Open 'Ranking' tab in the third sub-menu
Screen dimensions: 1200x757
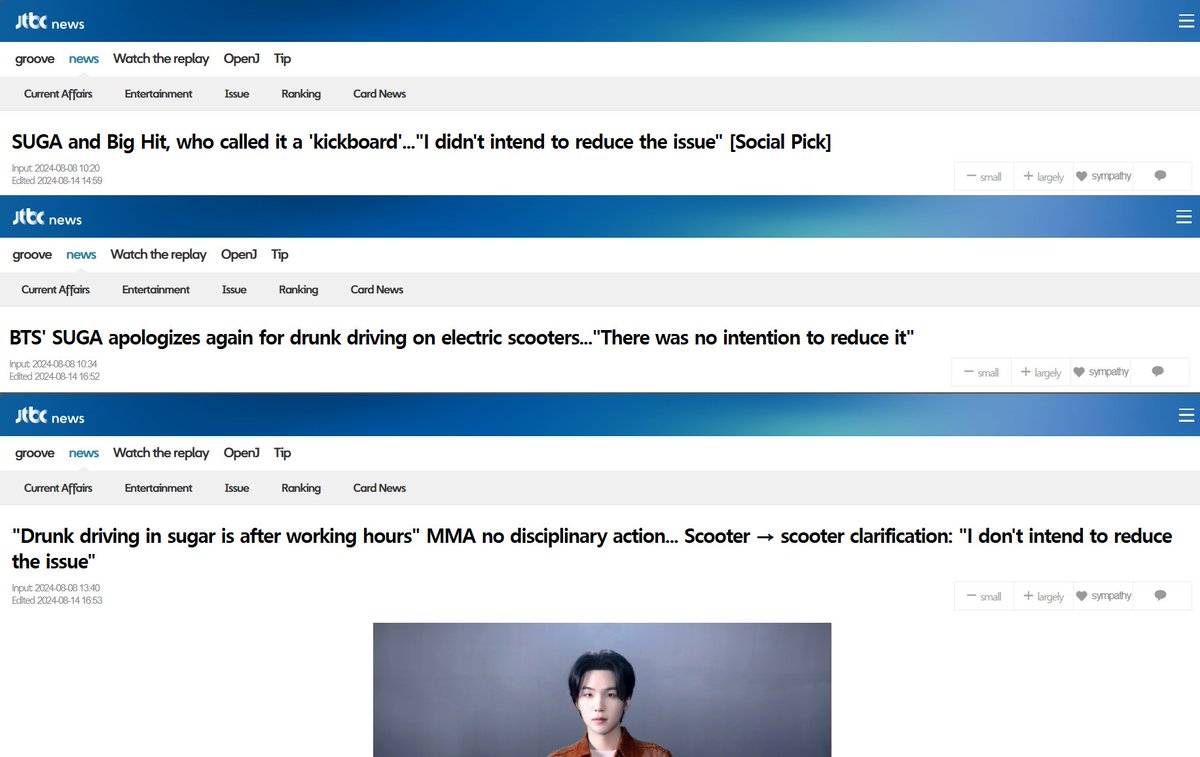[x=301, y=488]
